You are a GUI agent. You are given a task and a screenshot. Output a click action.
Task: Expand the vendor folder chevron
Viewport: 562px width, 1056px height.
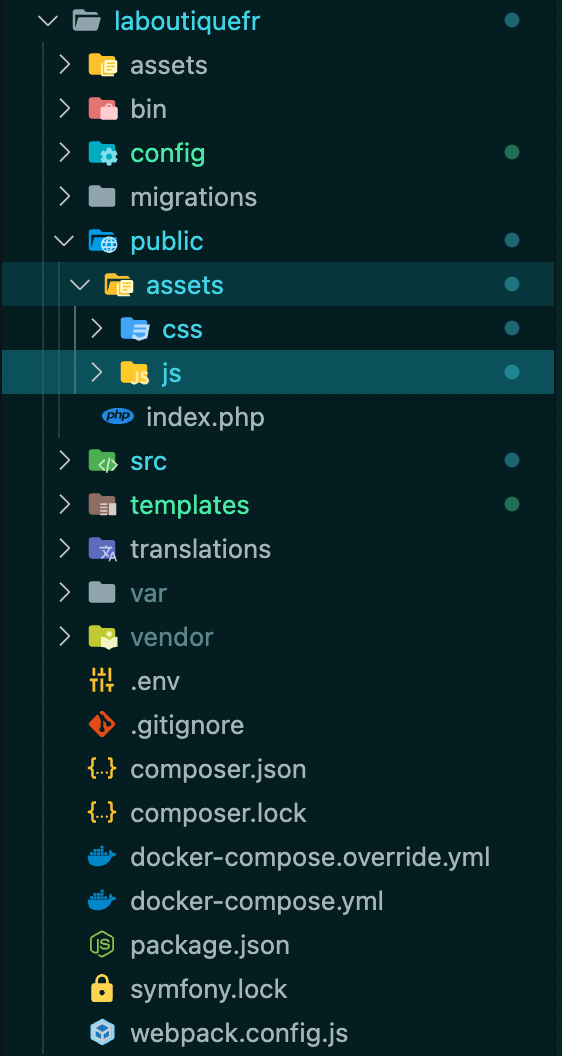pyautogui.click(x=65, y=636)
